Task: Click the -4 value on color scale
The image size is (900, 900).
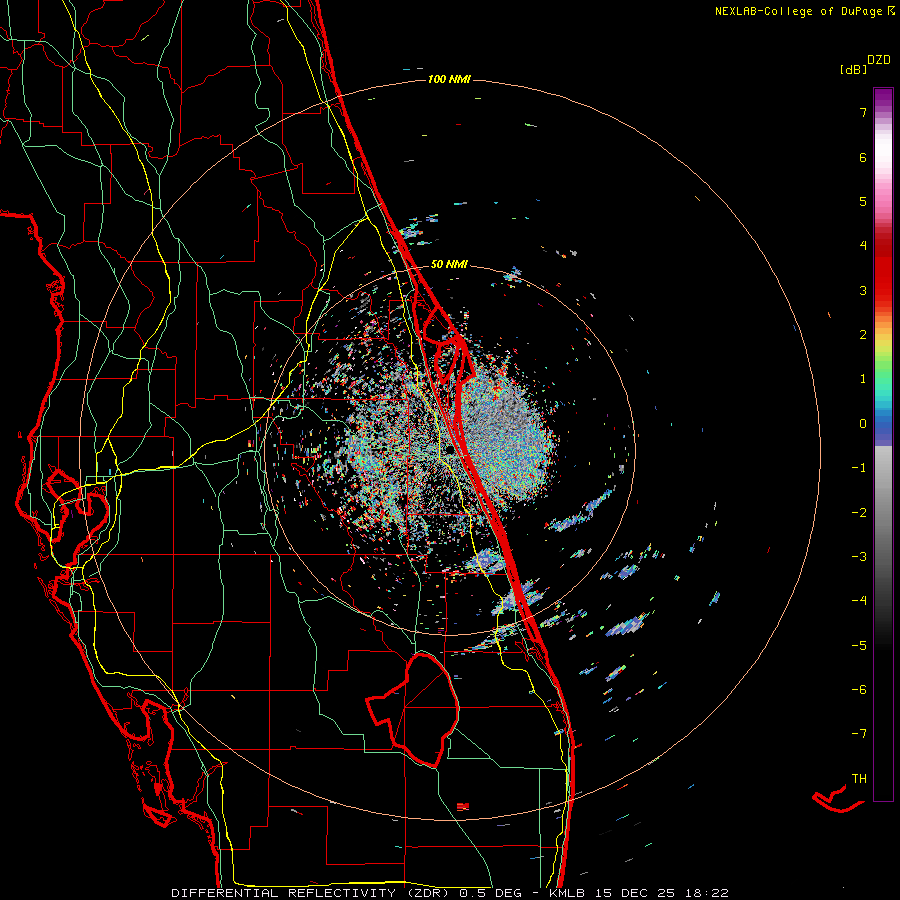Action: pos(859,601)
